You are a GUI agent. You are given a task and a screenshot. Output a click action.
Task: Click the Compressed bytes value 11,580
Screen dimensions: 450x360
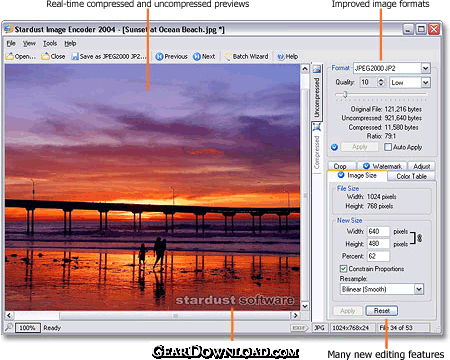tap(402, 127)
